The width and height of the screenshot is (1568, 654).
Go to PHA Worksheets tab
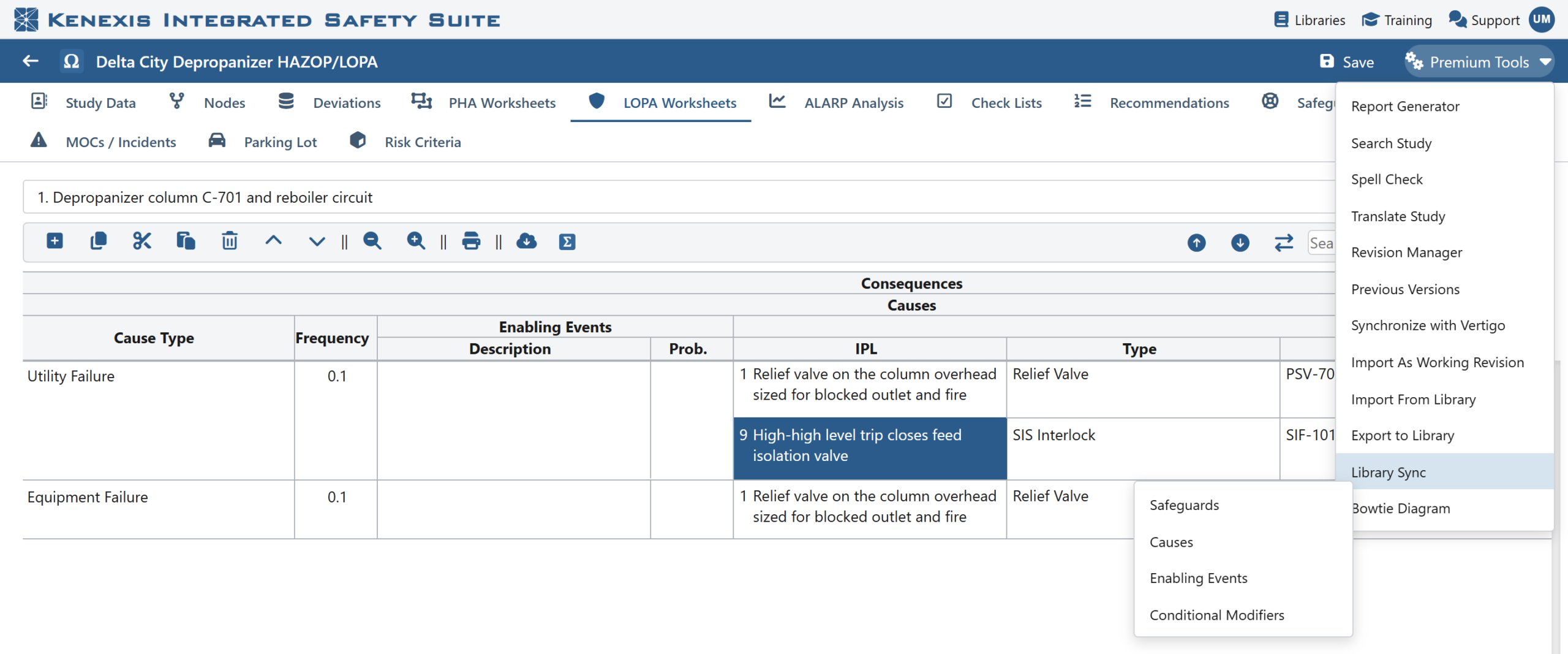point(483,102)
